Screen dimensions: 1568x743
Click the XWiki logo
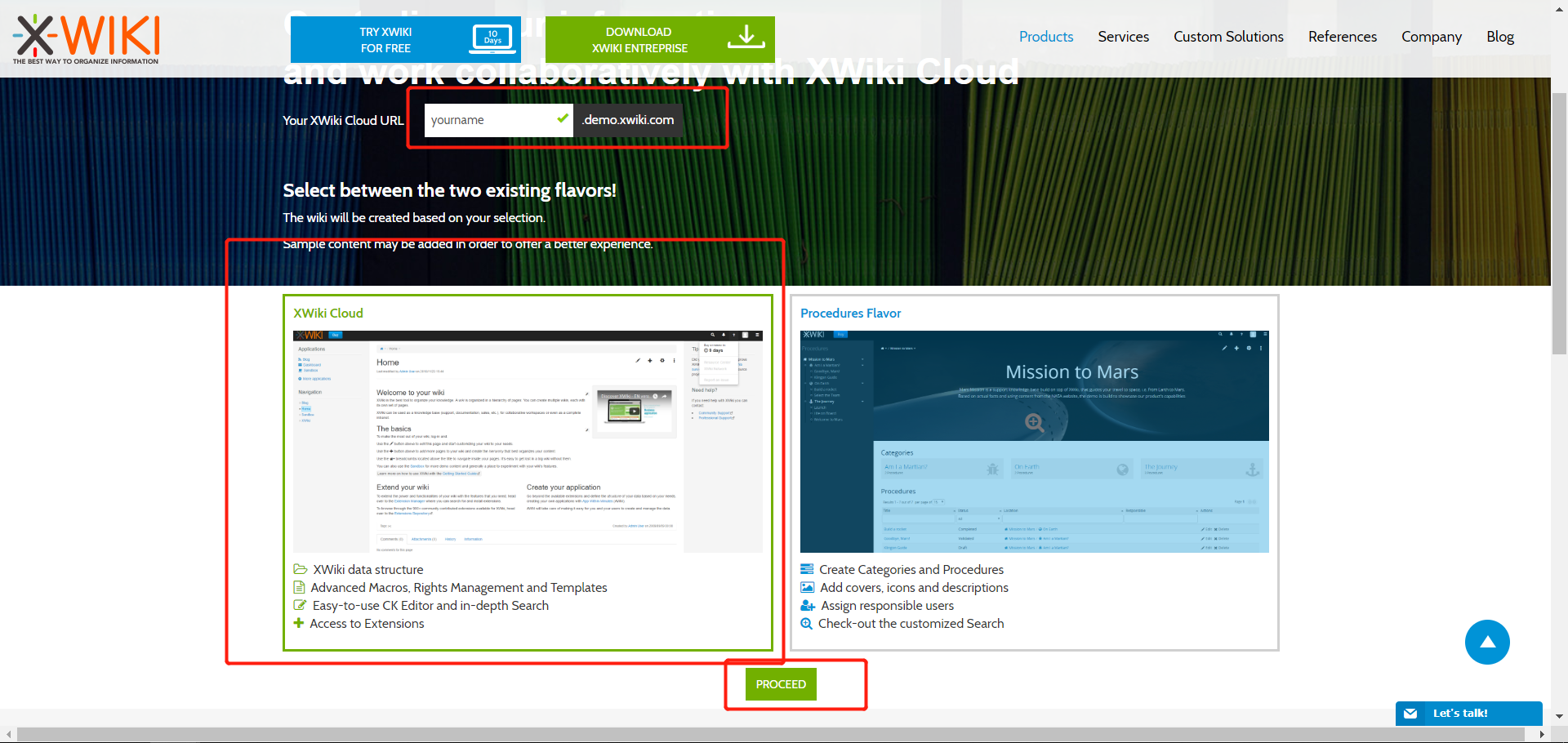(86, 38)
